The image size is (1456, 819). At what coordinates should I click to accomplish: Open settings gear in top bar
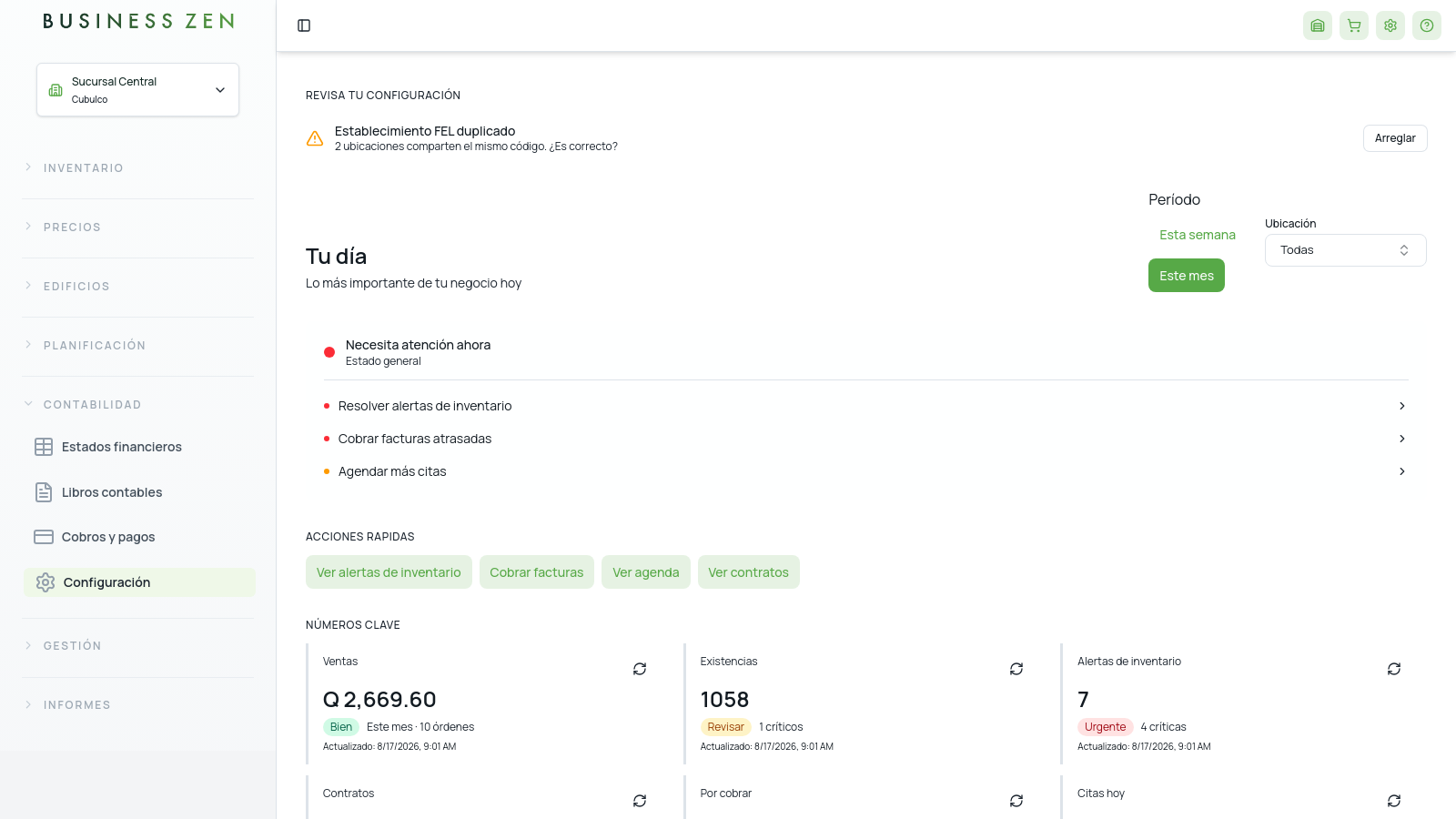tap(1390, 25)
